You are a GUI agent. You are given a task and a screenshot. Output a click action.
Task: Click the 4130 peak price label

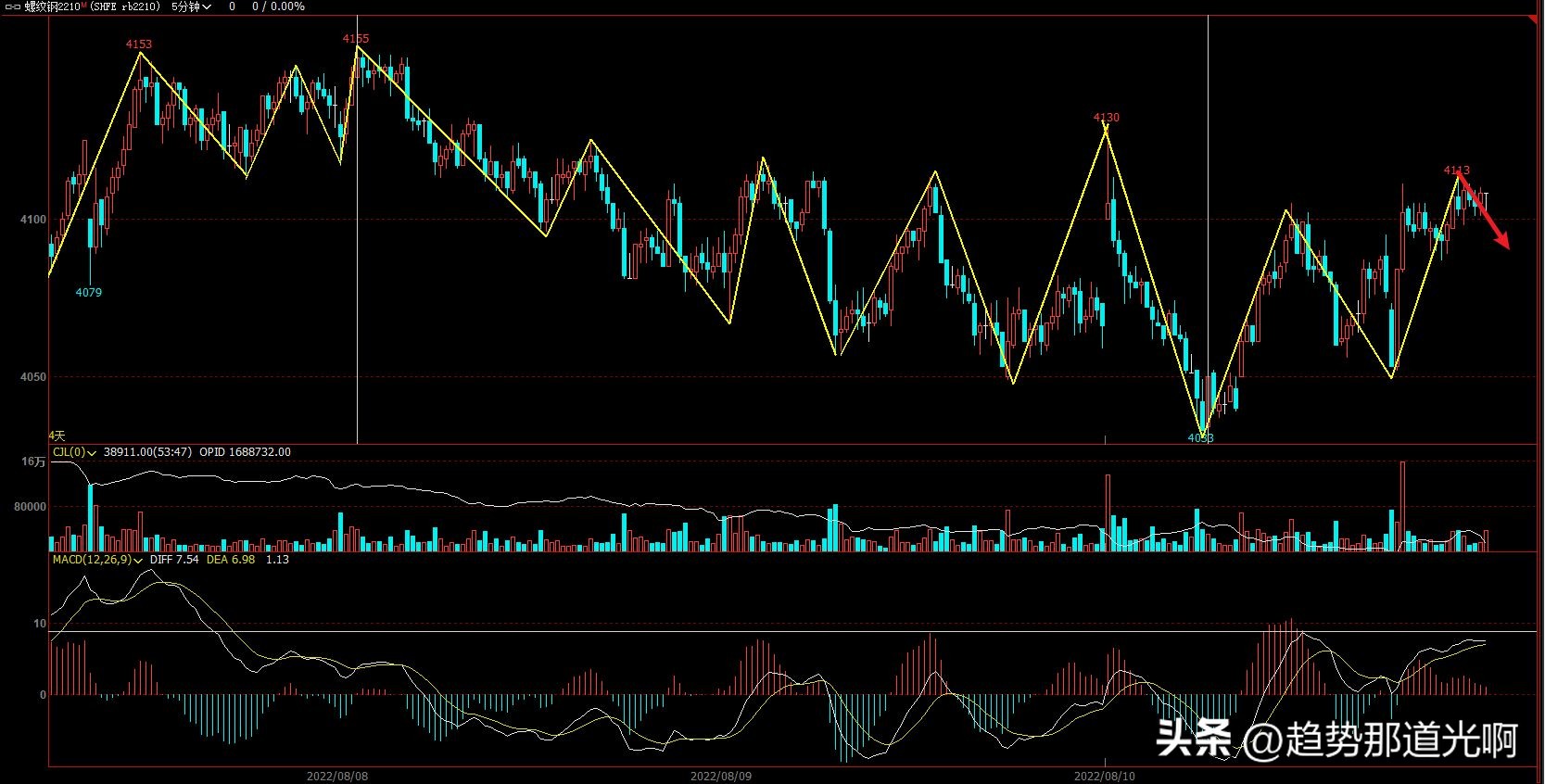[1106, 118]
